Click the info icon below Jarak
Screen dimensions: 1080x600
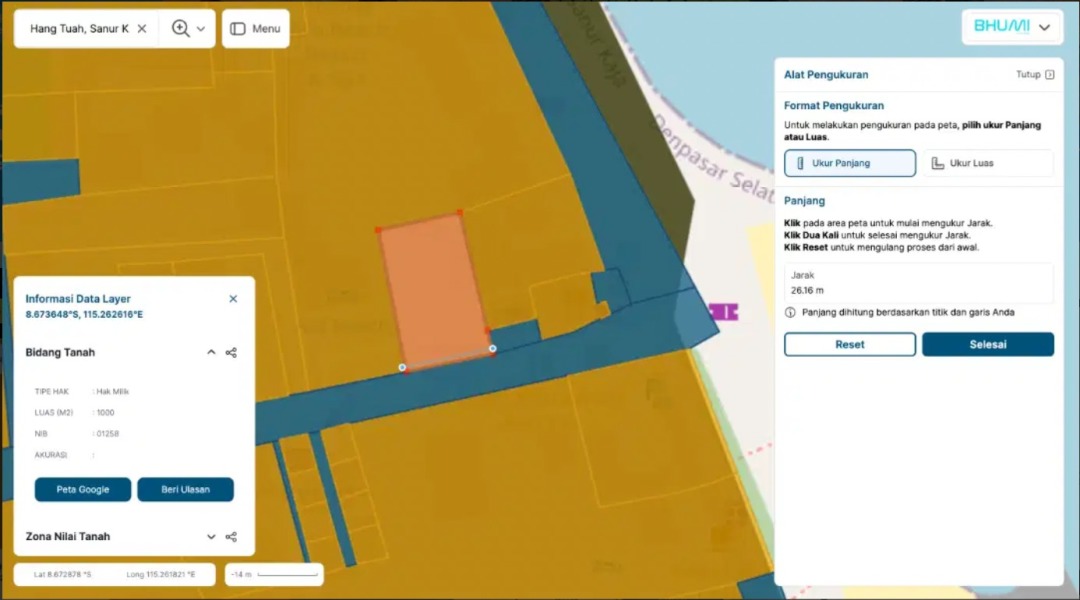790,313
